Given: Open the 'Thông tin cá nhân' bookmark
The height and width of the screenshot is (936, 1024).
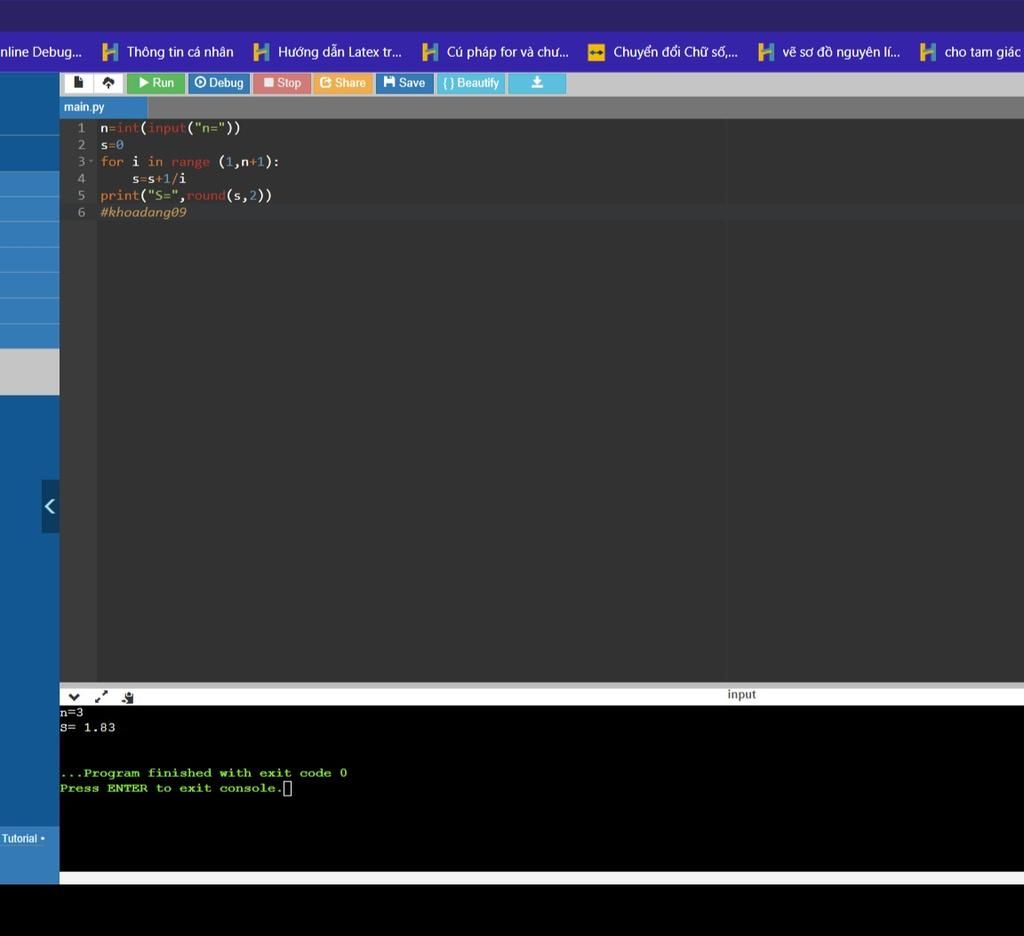Looking at the screenshot, I should tap(168, 52).
